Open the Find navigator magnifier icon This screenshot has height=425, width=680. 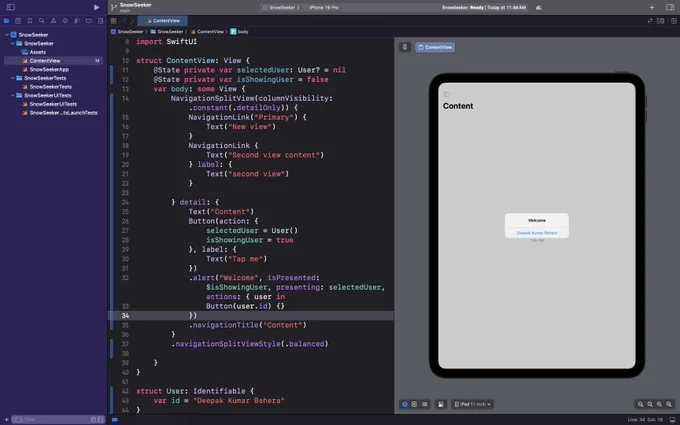point(42,21)
